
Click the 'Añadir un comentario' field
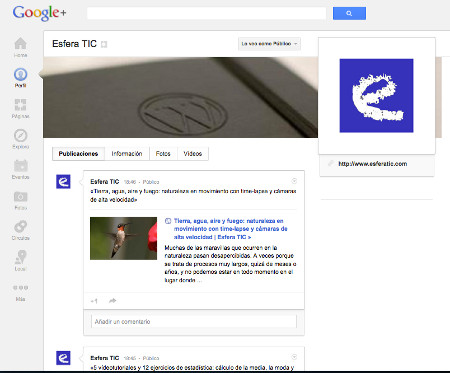click(194, 322)
